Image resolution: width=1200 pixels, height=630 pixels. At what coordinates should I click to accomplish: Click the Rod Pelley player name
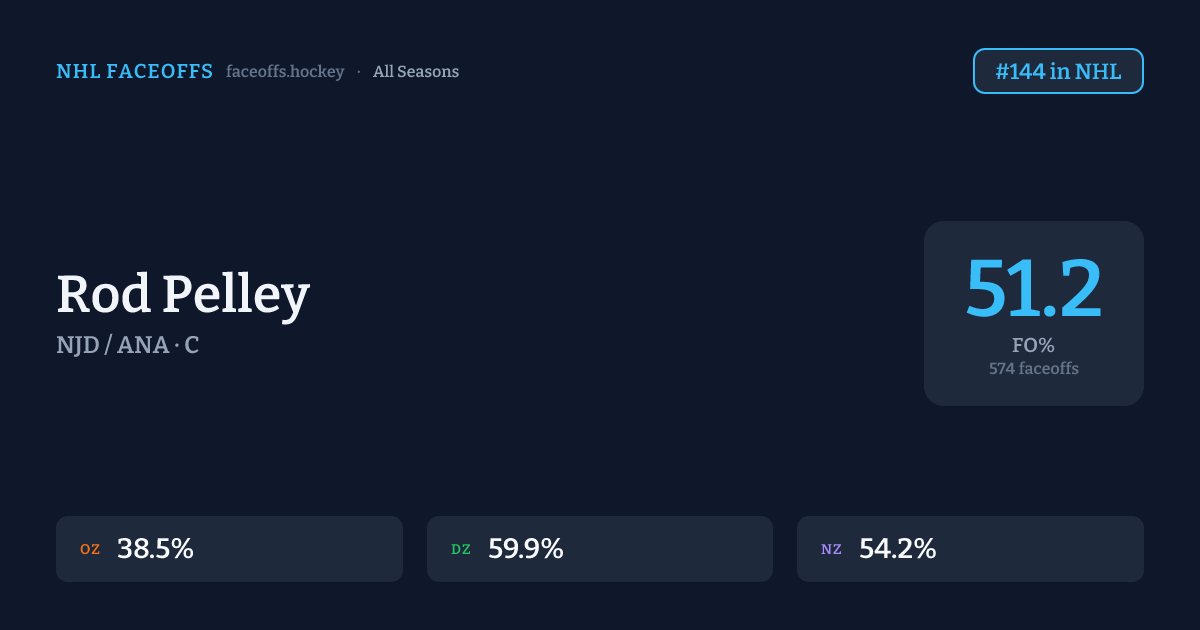(183, 295)
